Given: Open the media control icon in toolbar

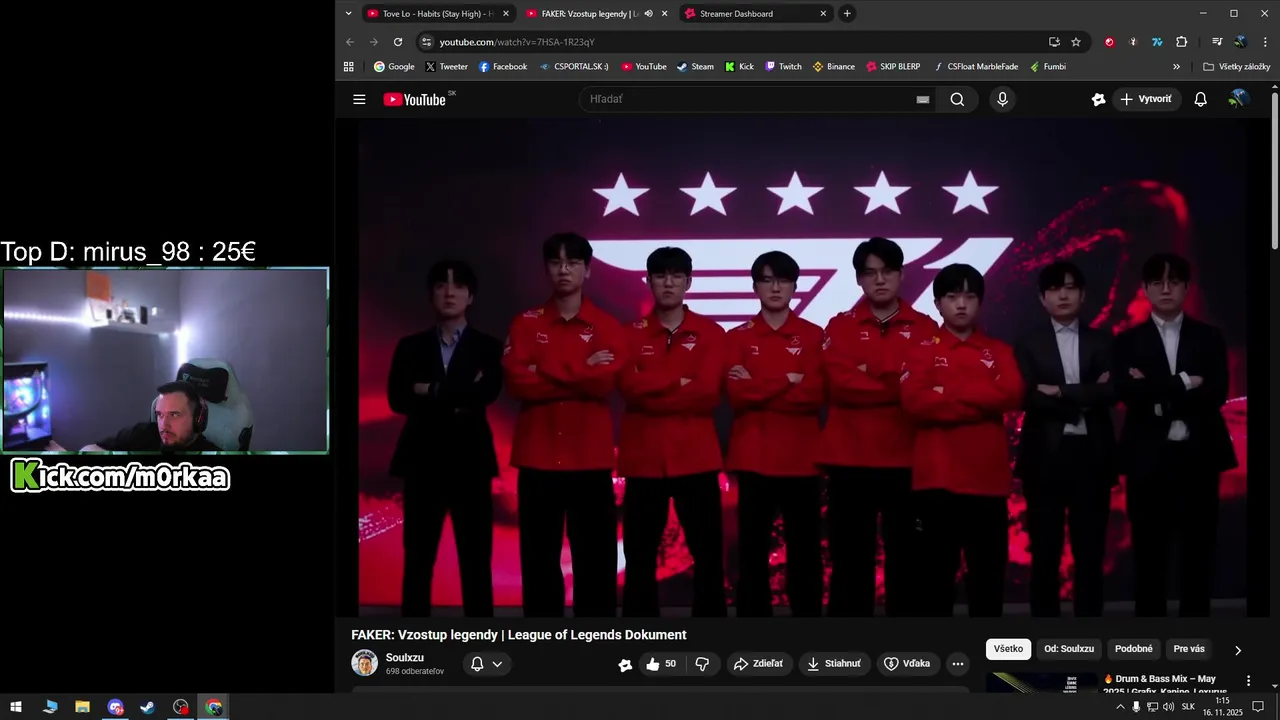Looking at the screenshot, I should click(1217, 42).
